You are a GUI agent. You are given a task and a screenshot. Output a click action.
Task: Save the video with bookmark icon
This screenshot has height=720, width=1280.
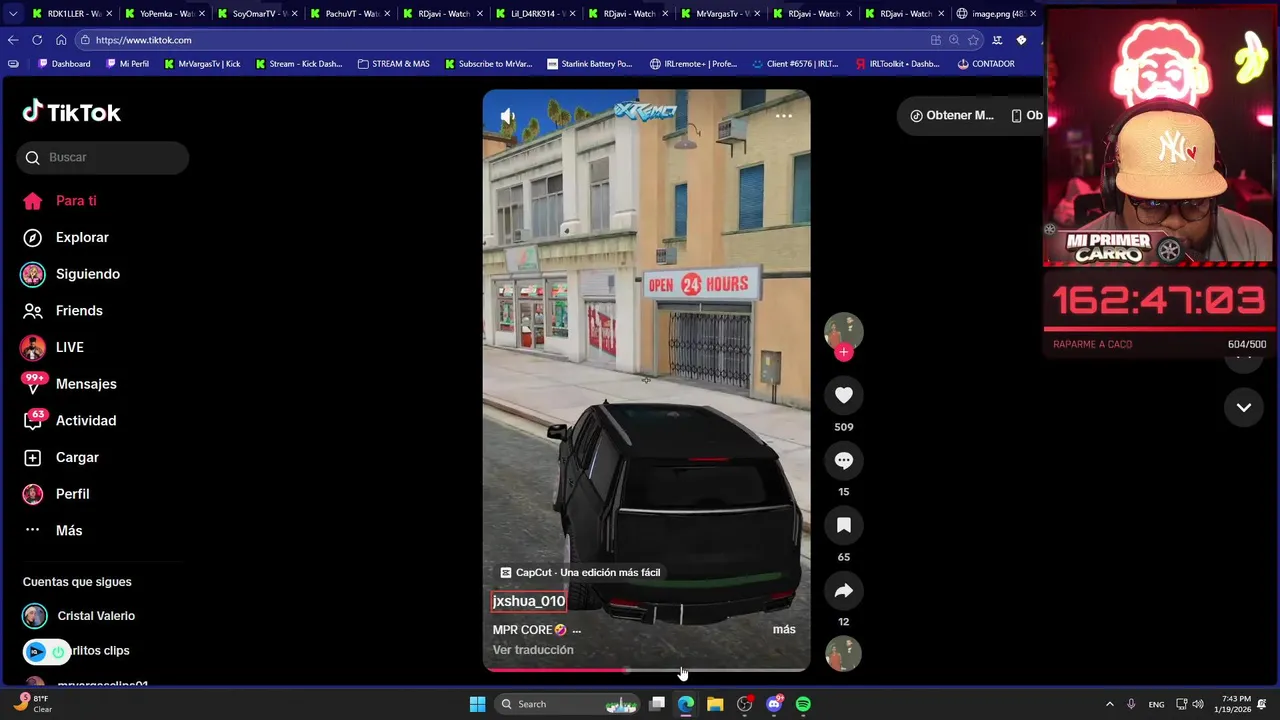(844, 526)
